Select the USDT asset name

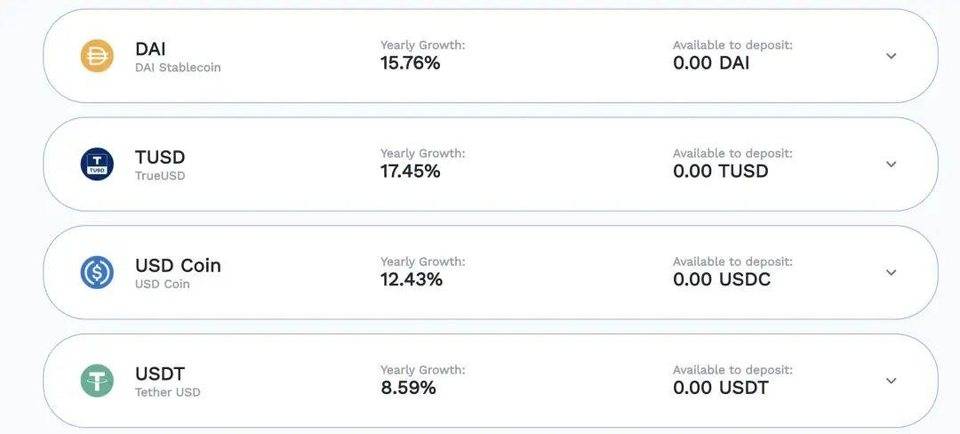click(x=160, y=374)
